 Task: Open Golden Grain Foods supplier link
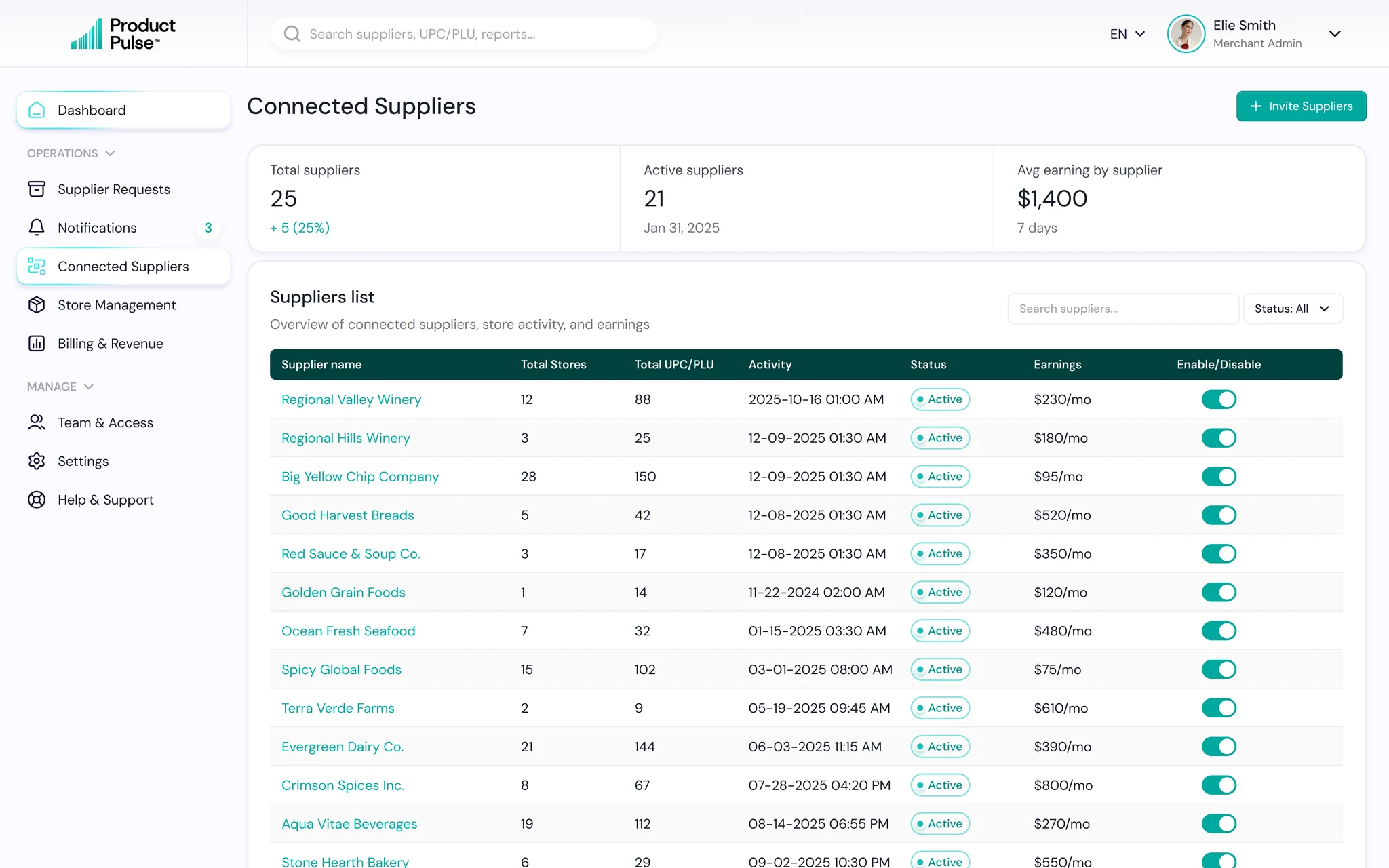pos(343,593)
